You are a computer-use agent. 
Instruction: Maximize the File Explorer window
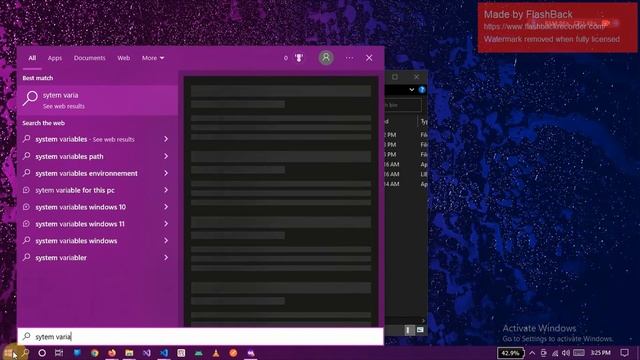pos(395,77)
